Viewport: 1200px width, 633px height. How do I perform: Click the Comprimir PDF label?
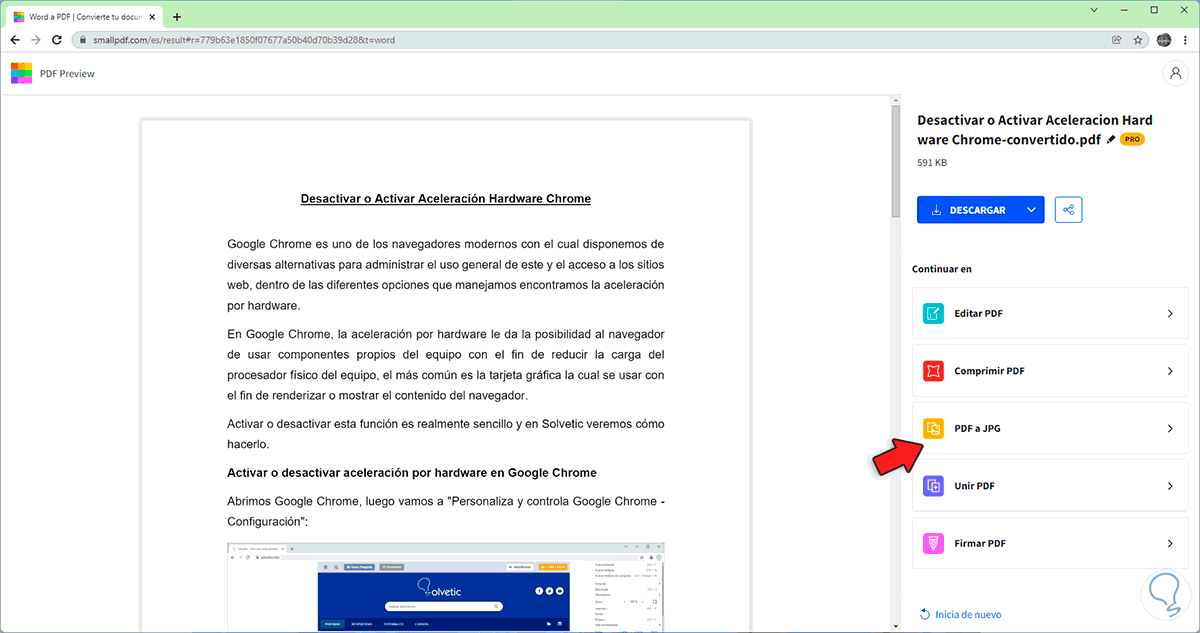click(989, 371)
